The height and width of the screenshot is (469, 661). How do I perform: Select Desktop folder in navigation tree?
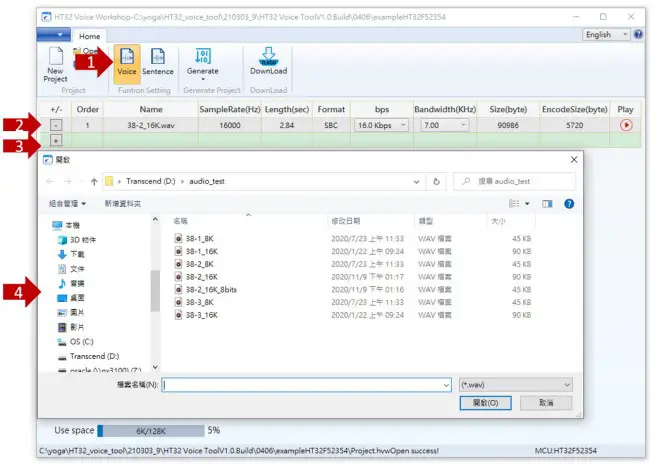click(71, 298)
